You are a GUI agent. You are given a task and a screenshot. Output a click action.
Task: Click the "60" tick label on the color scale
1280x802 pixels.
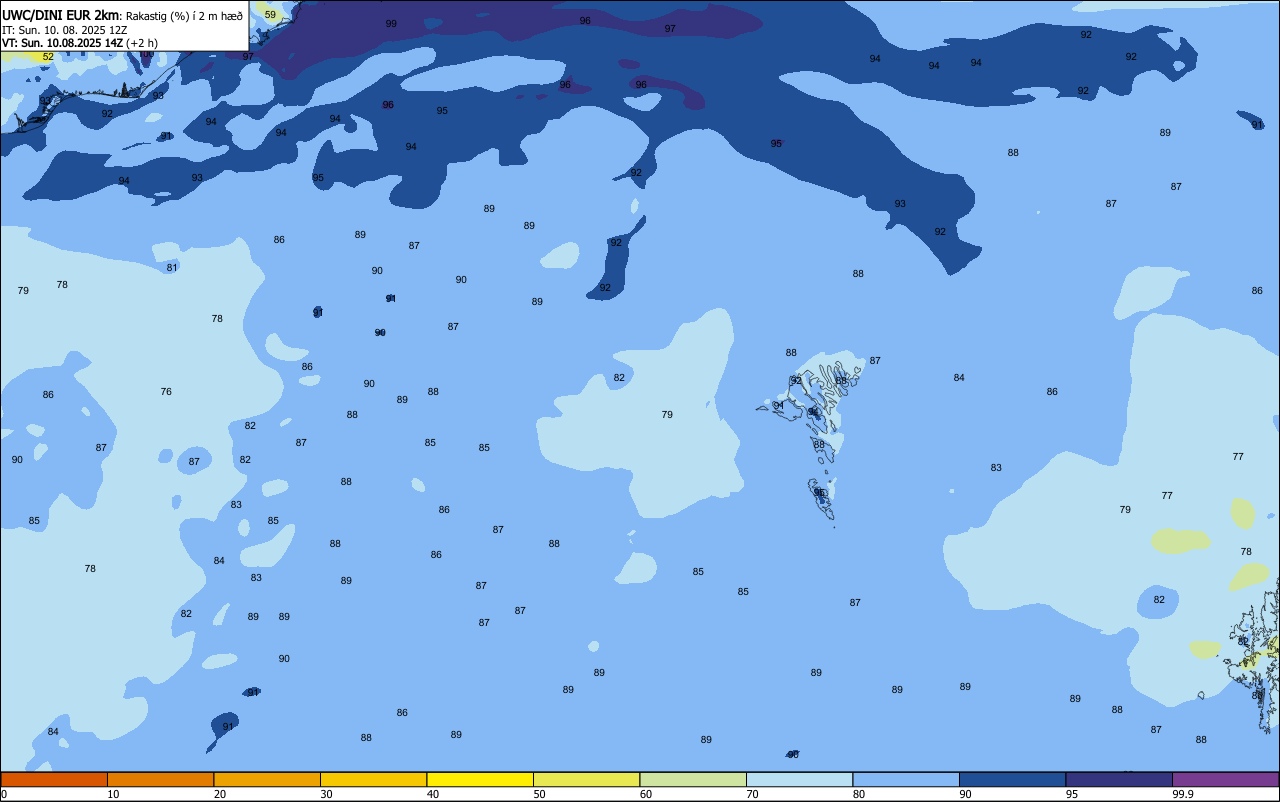646,794
